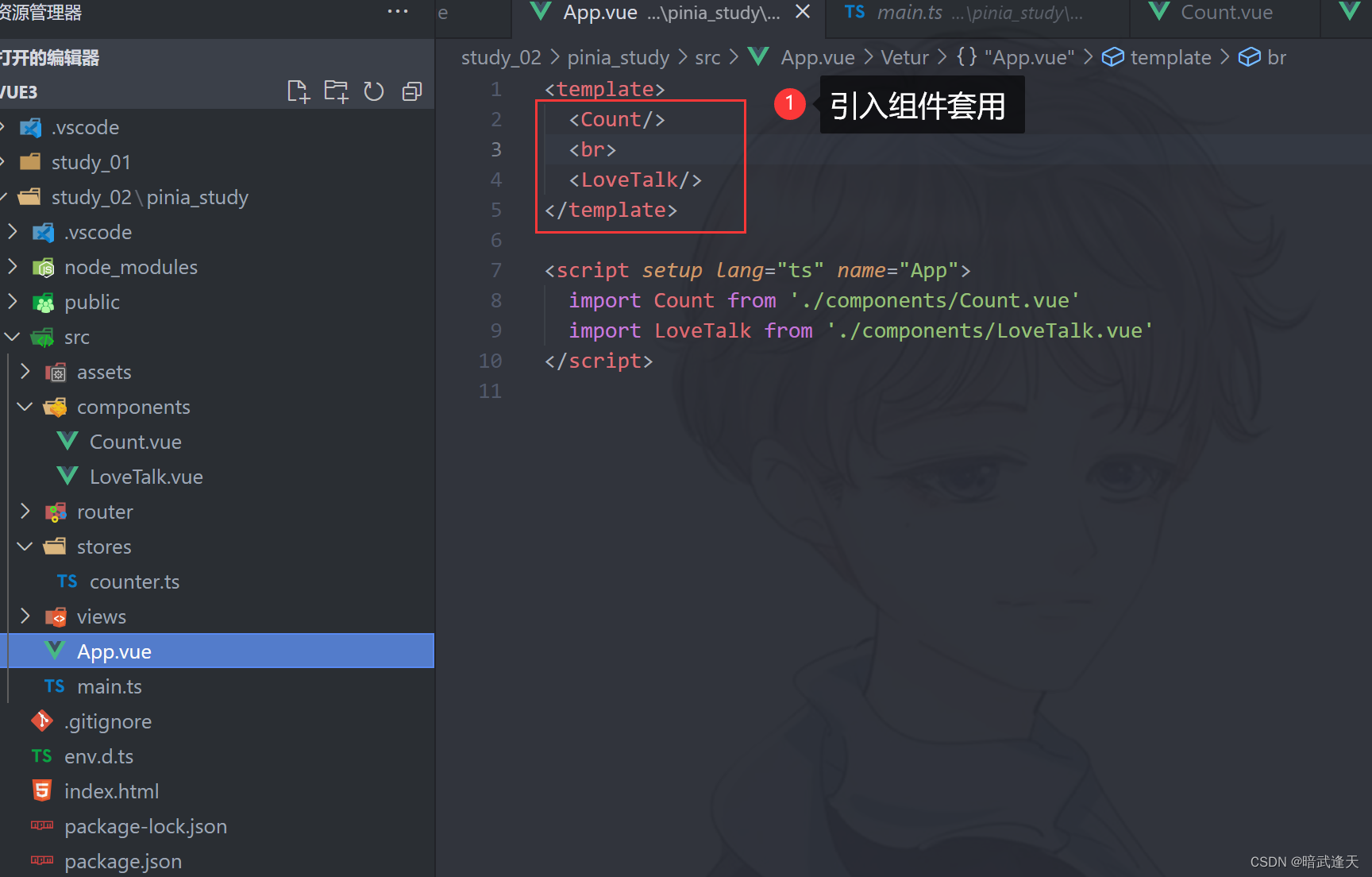
Task: Click the public folder icon
Action: pos(43,302)
